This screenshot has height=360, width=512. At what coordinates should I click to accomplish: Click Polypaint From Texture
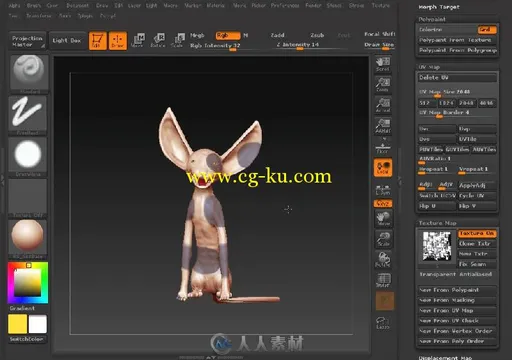457,40
